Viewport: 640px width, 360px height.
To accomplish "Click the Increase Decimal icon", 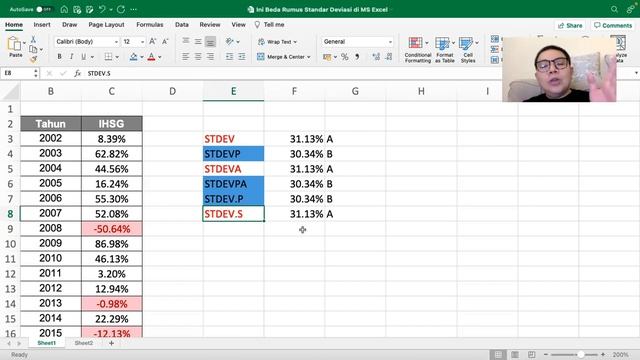I will [376, 57].
